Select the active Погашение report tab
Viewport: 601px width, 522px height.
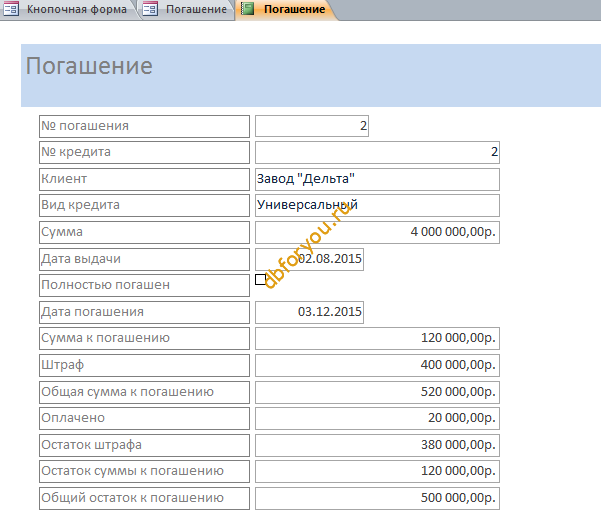[286, 9]
